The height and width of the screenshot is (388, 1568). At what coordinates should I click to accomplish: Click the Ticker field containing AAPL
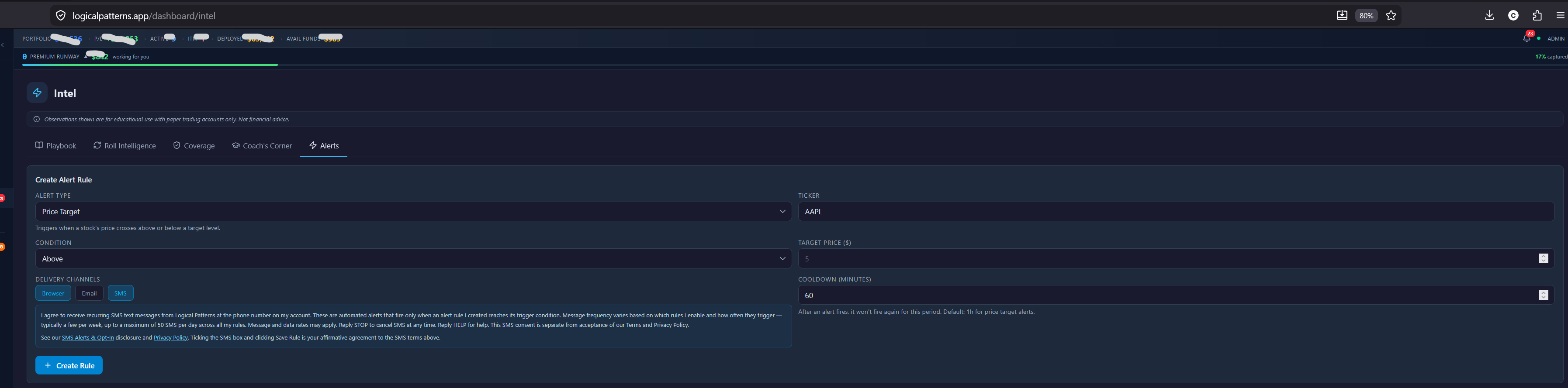click(1176, 212)
